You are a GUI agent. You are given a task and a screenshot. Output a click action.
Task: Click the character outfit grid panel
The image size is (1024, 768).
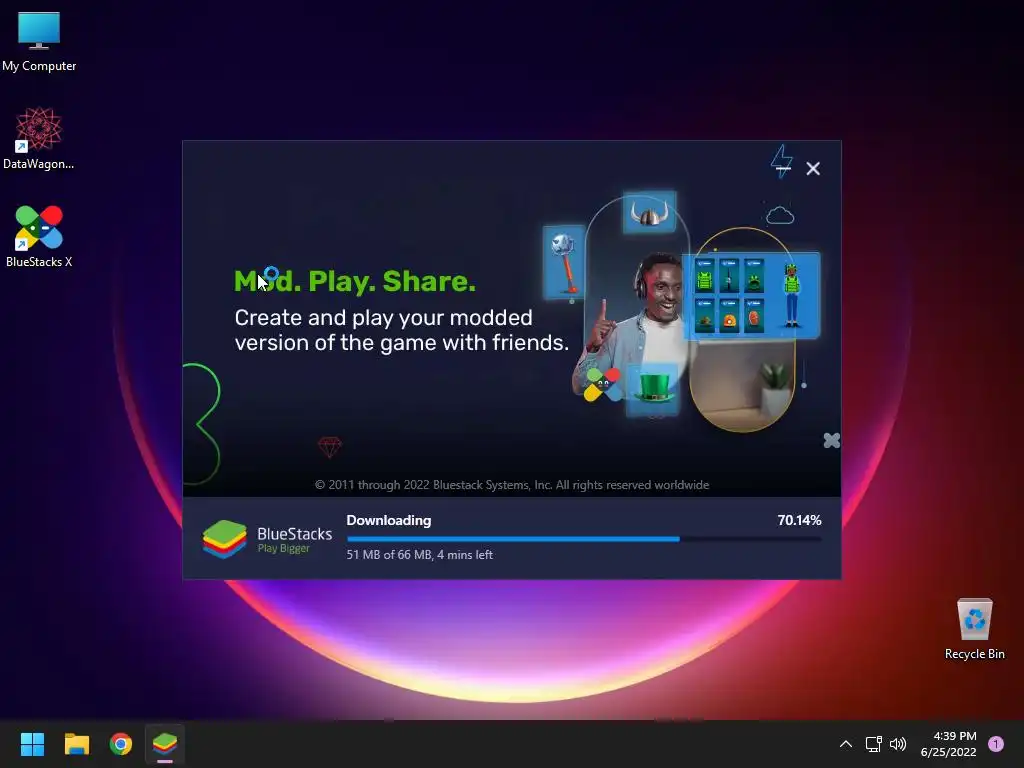[x=751, y=295]
